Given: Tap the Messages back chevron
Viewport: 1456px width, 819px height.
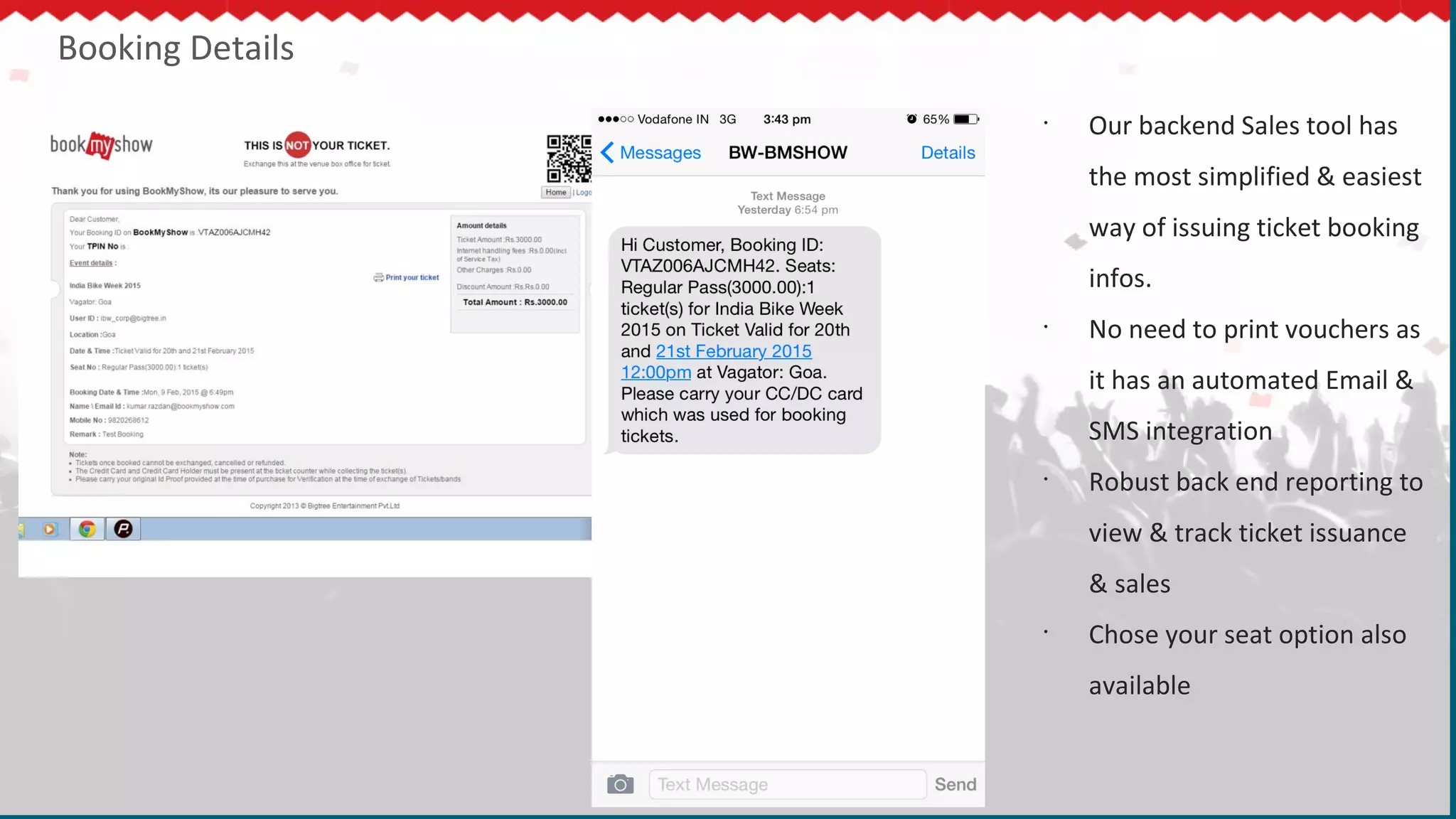Looking at the screenshot, I should coord(608,153).
